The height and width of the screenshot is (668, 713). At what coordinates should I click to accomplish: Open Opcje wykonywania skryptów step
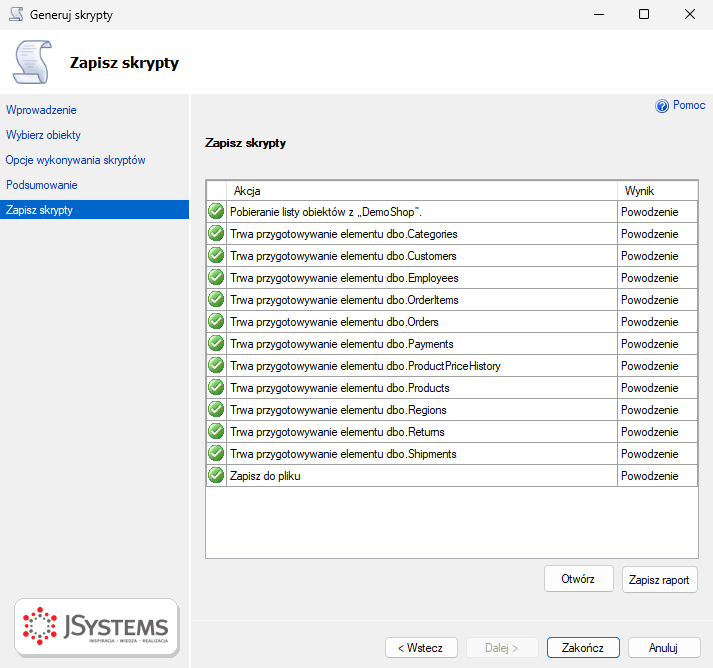pos(75,160)
